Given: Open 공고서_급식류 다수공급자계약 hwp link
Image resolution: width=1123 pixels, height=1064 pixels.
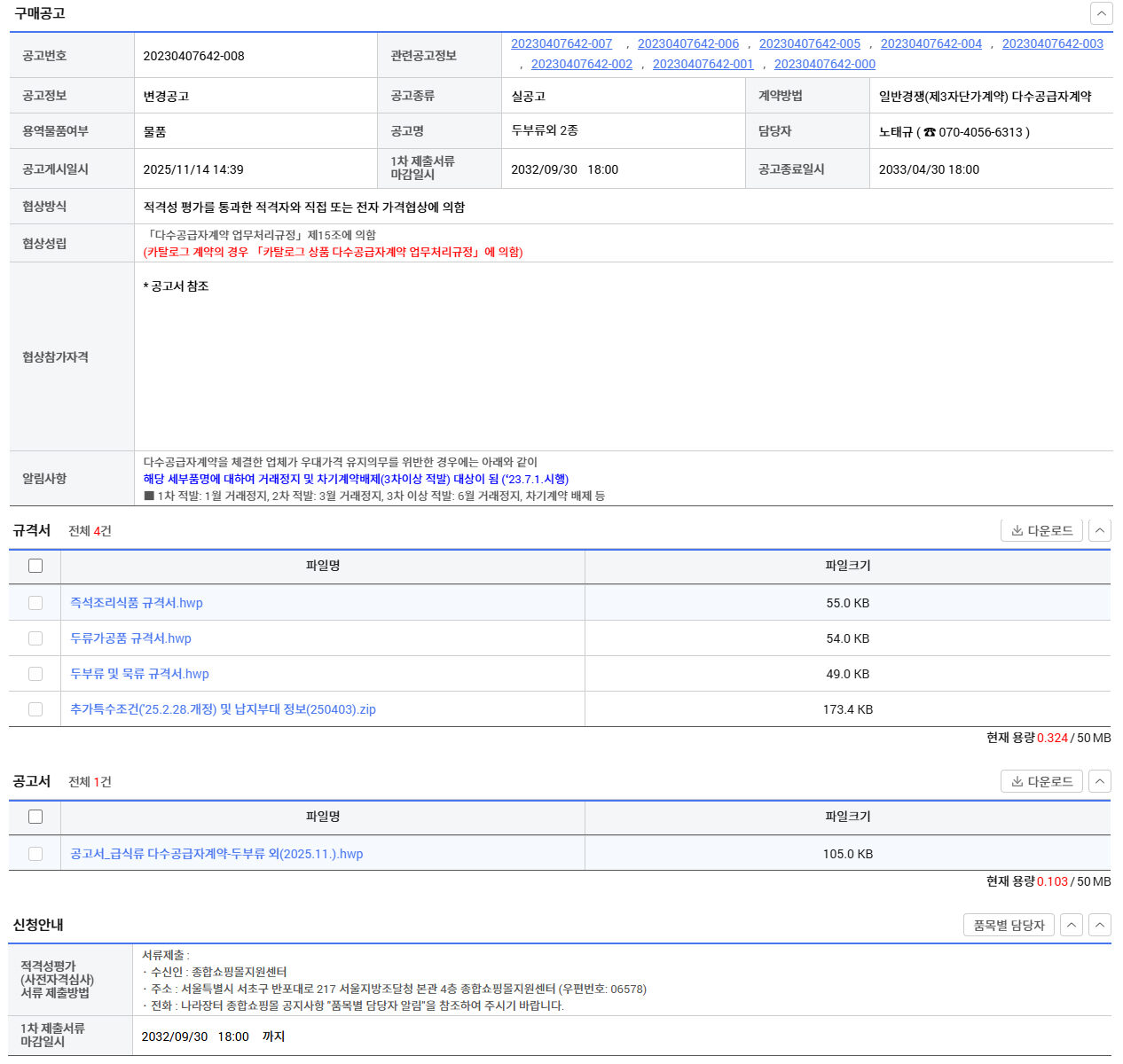Looking at the screenshot, I should click(x=216, y=854).
